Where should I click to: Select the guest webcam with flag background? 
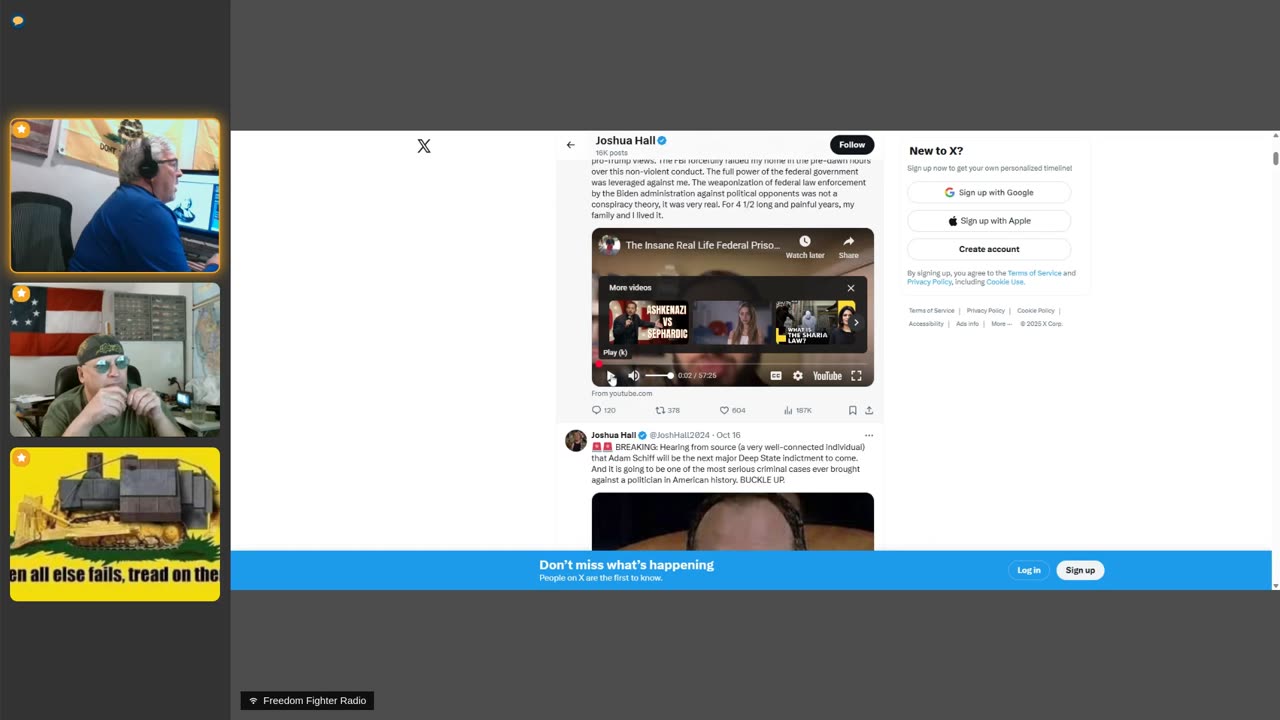click(115, 360)
